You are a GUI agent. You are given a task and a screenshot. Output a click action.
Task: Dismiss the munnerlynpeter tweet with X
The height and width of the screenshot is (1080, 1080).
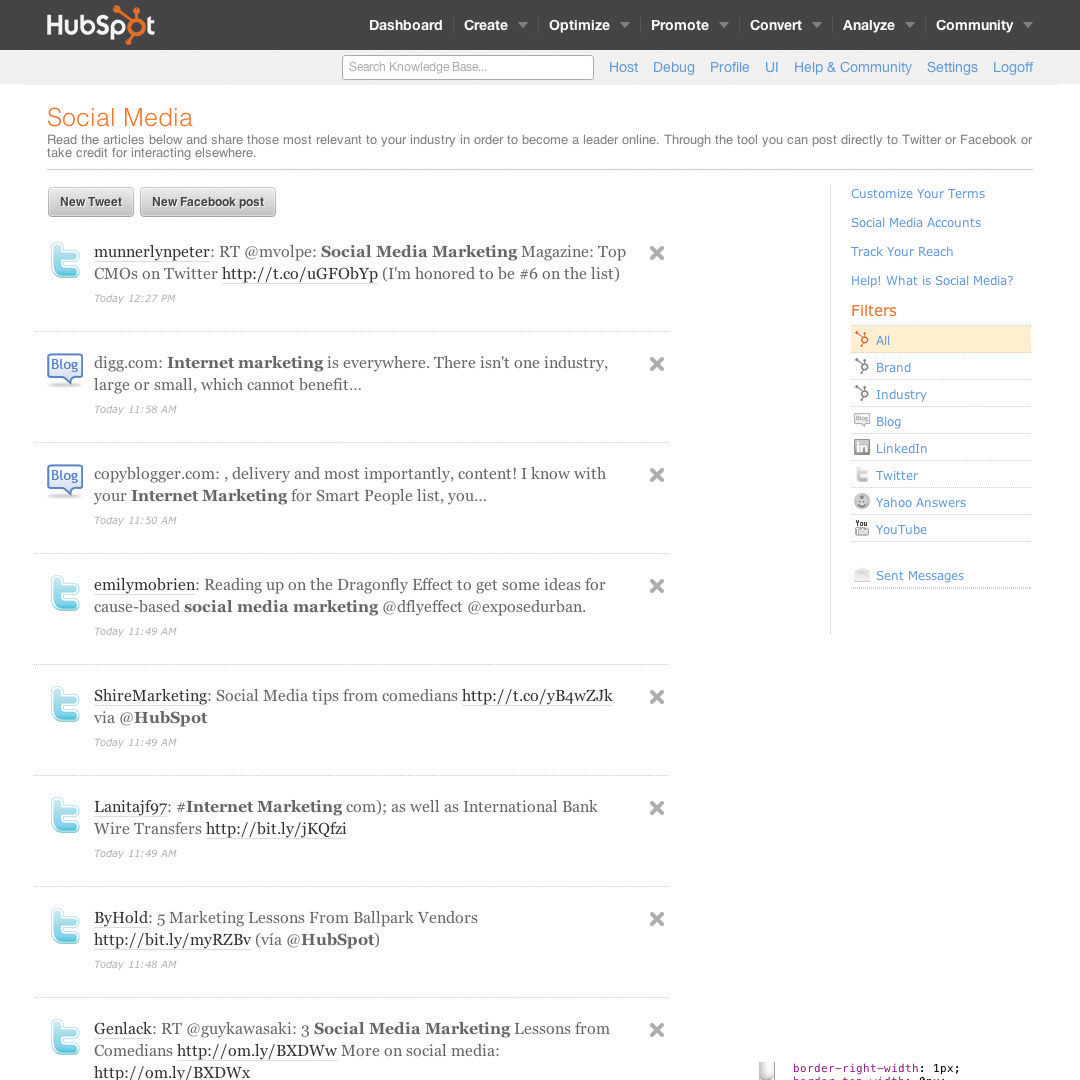(657, 253)
